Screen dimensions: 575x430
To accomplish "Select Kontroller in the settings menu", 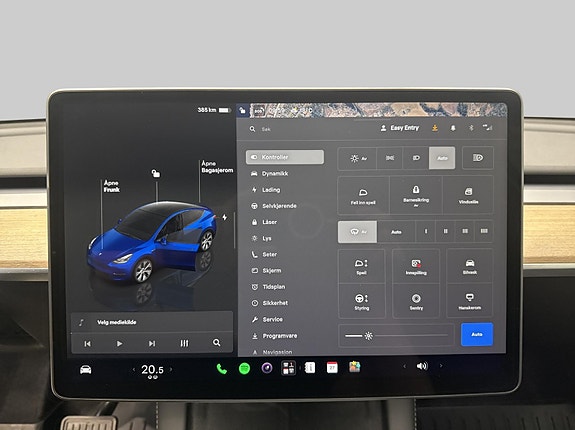I will [285, 157].
